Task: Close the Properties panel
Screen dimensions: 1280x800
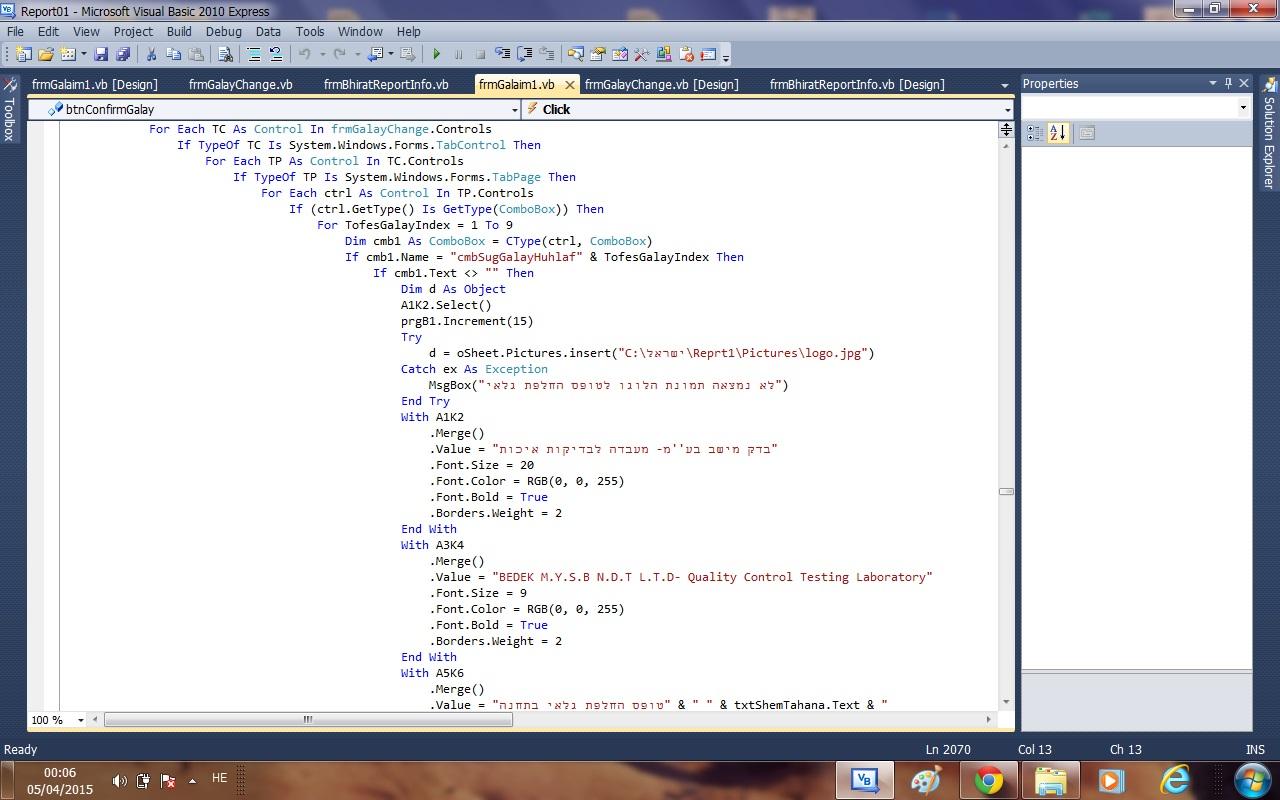Action: point(1244,83)
